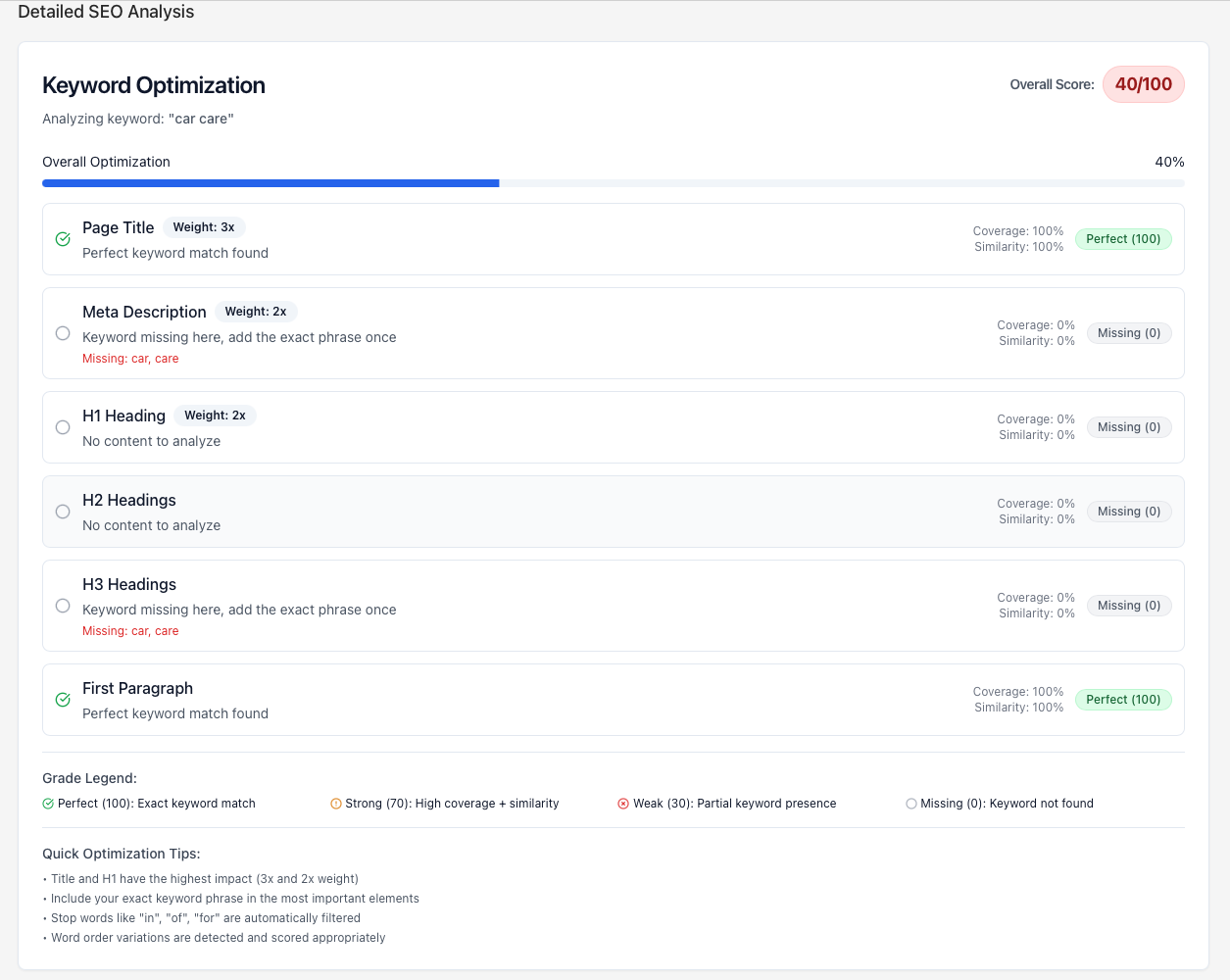1230x980 pixels.
Task: Click the green checkmark icon beside First Paragraph
Action: (x=62, y=700)
